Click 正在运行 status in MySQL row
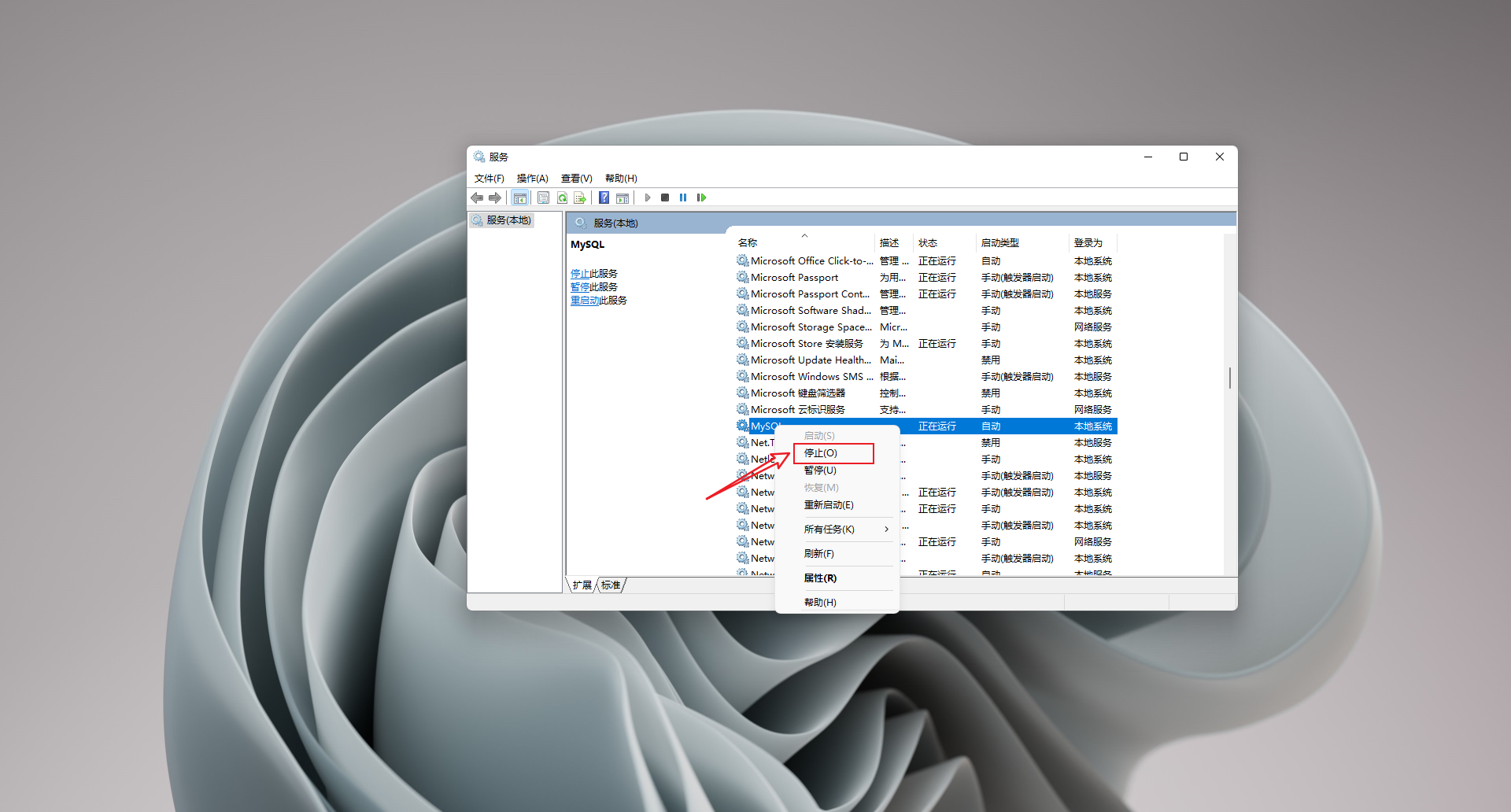 (937, 426)
